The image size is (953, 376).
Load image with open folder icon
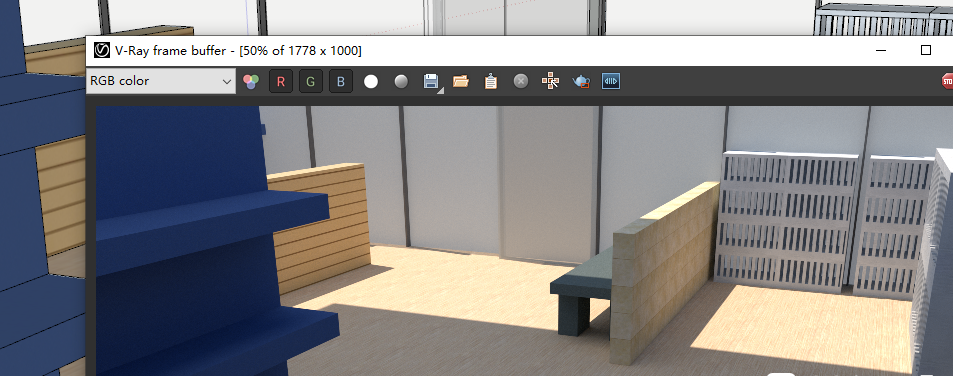point(461,81)
